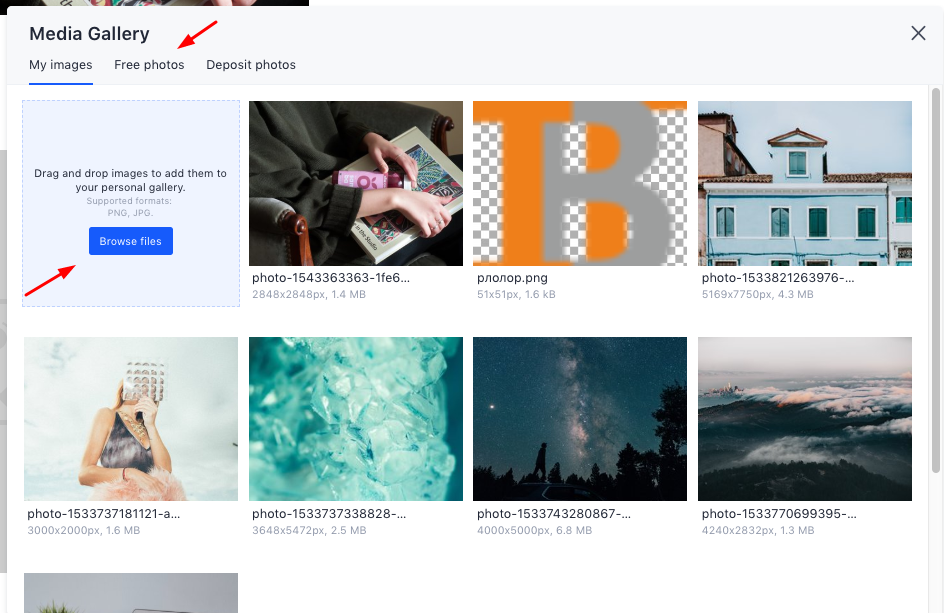Viewport: 944px width, 613px height.
Task: Select the photo-1533770699395 cloudy mountains thumbnail
Action: point(805,419)
